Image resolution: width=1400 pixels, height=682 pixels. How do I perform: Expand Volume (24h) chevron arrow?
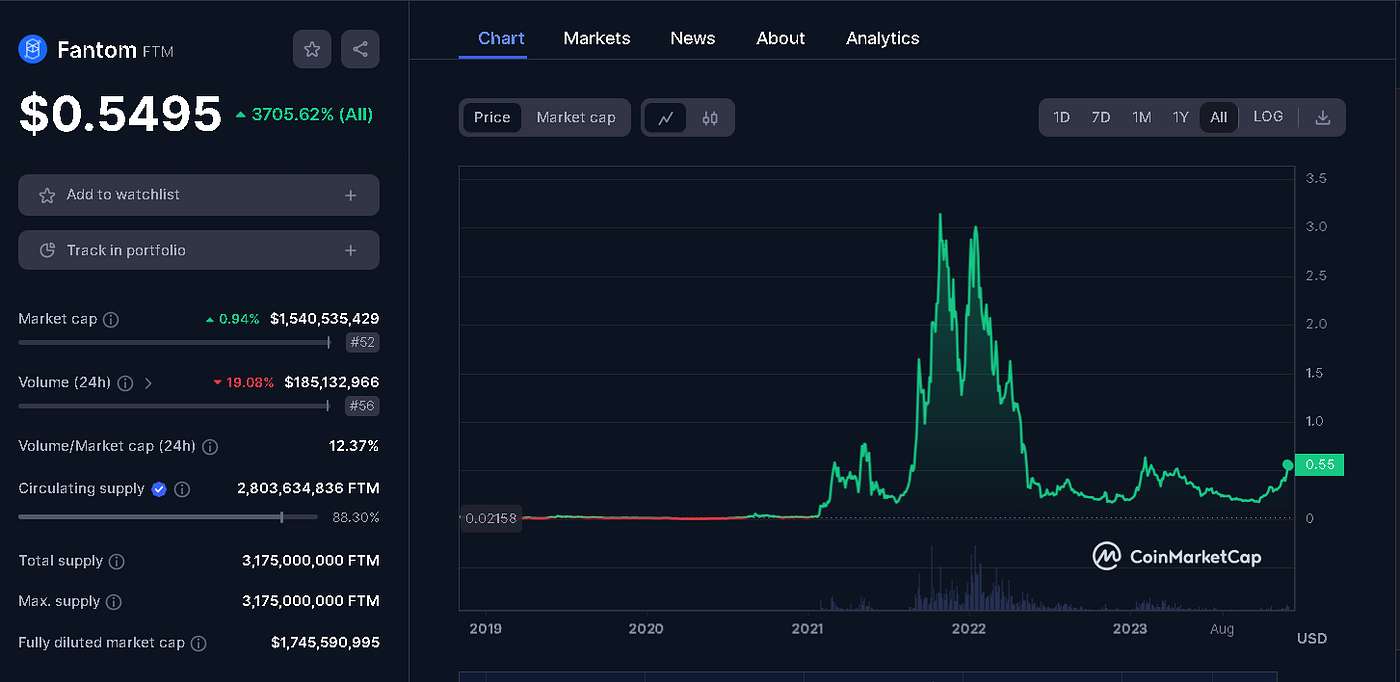coord(148,383)
